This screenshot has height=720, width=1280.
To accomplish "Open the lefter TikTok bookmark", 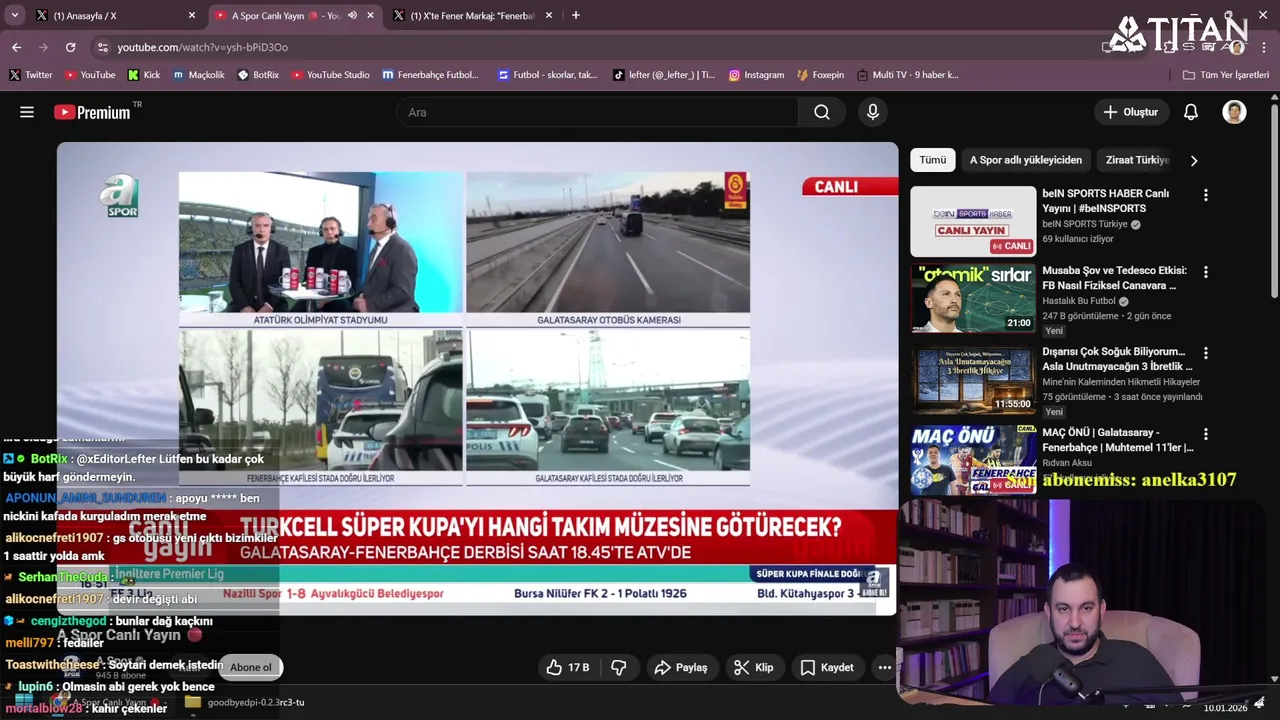I will coord(664,75).
